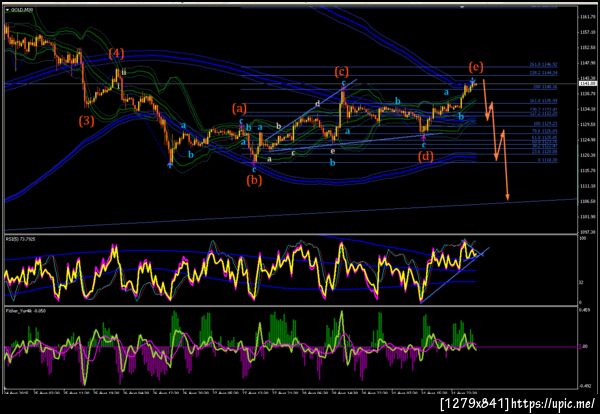This screenshot has height=414, width=600.
Task: Open the triangle menu beside GOLD,M30
Action: [8, 10]
